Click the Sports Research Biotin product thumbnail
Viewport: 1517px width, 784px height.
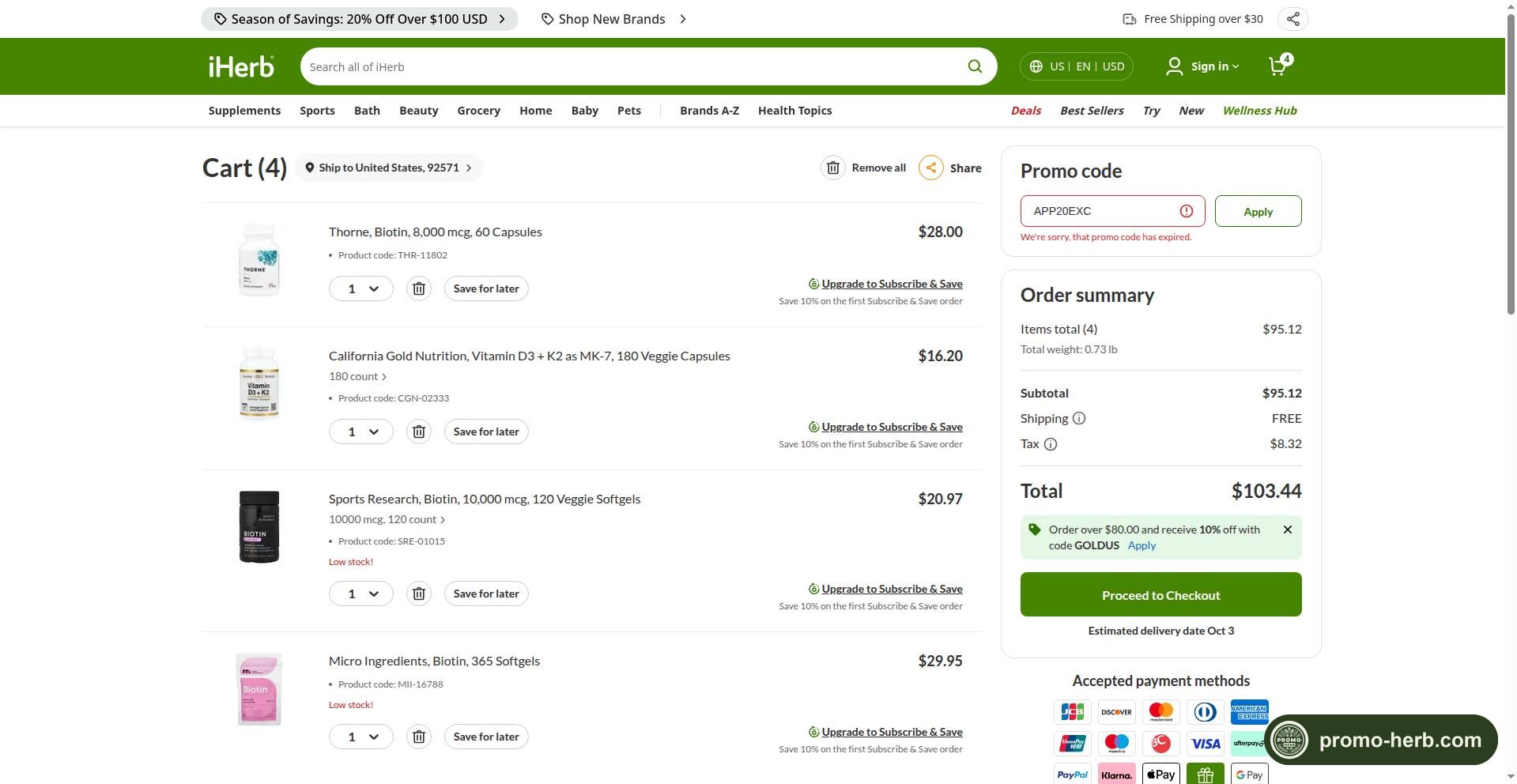click(259, 527)
